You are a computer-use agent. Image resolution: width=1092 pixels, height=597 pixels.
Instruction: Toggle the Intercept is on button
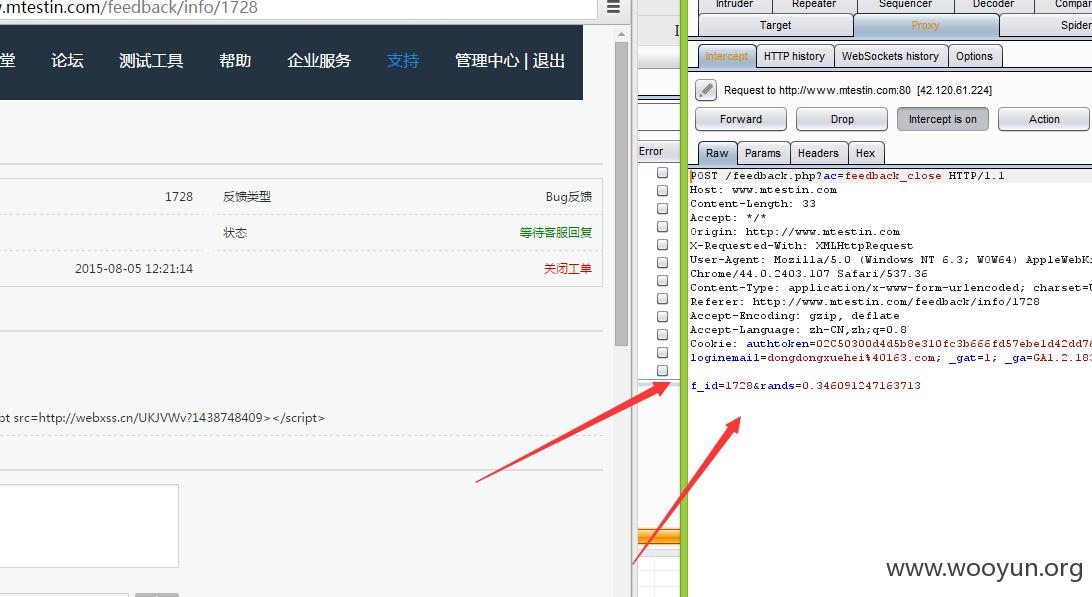point(942,119)
